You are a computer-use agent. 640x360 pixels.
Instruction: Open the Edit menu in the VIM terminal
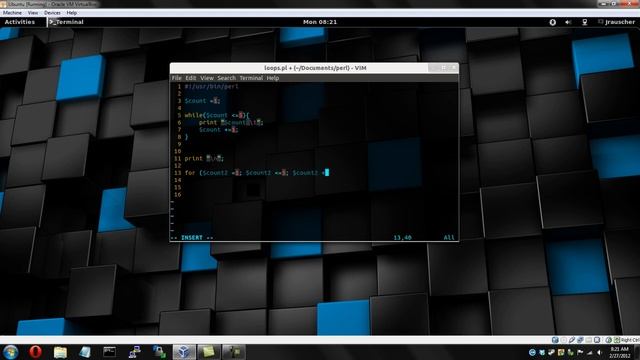pyautogui.click(x=191, y=78)
